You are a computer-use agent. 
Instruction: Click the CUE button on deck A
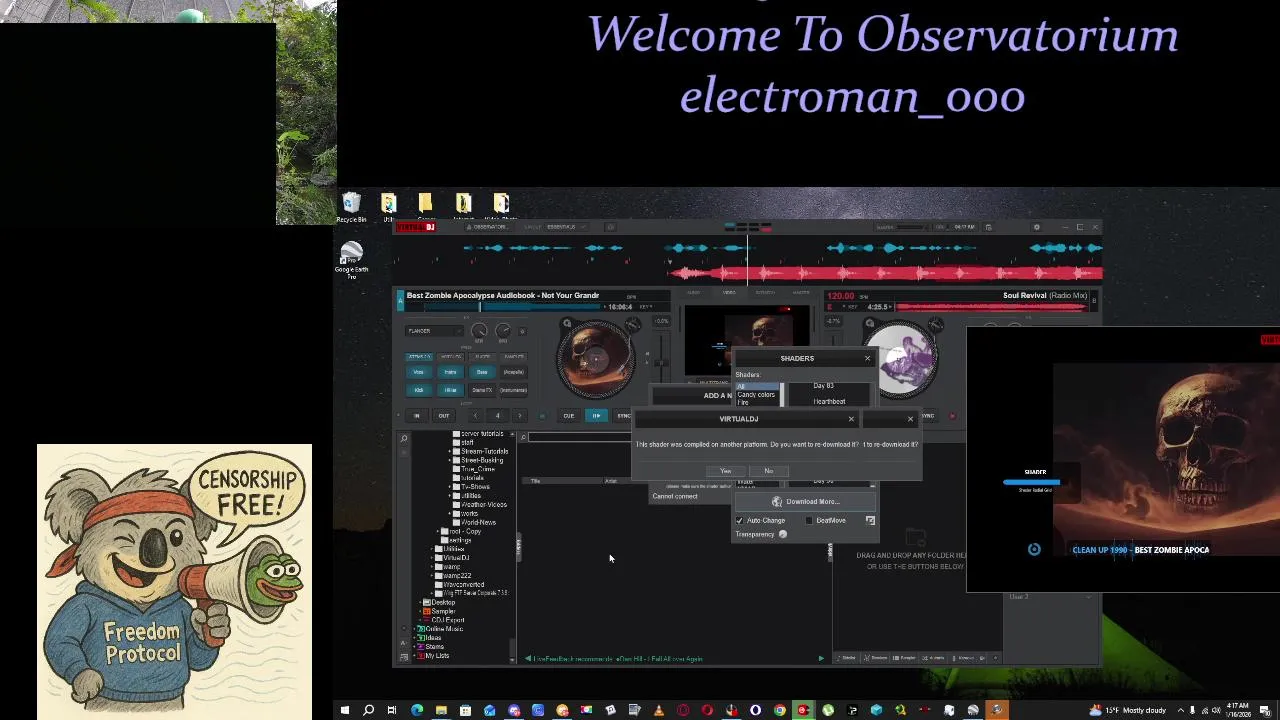569,416
